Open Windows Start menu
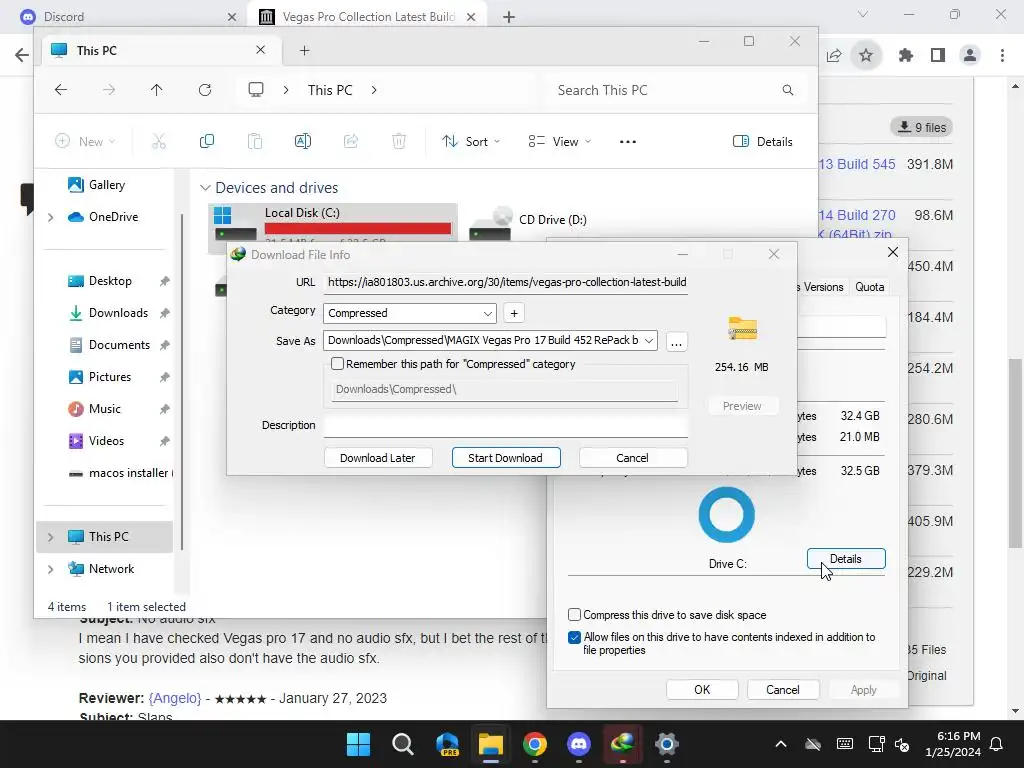The width and height of the screenshot is (1024, 768). tap(359, 744)
